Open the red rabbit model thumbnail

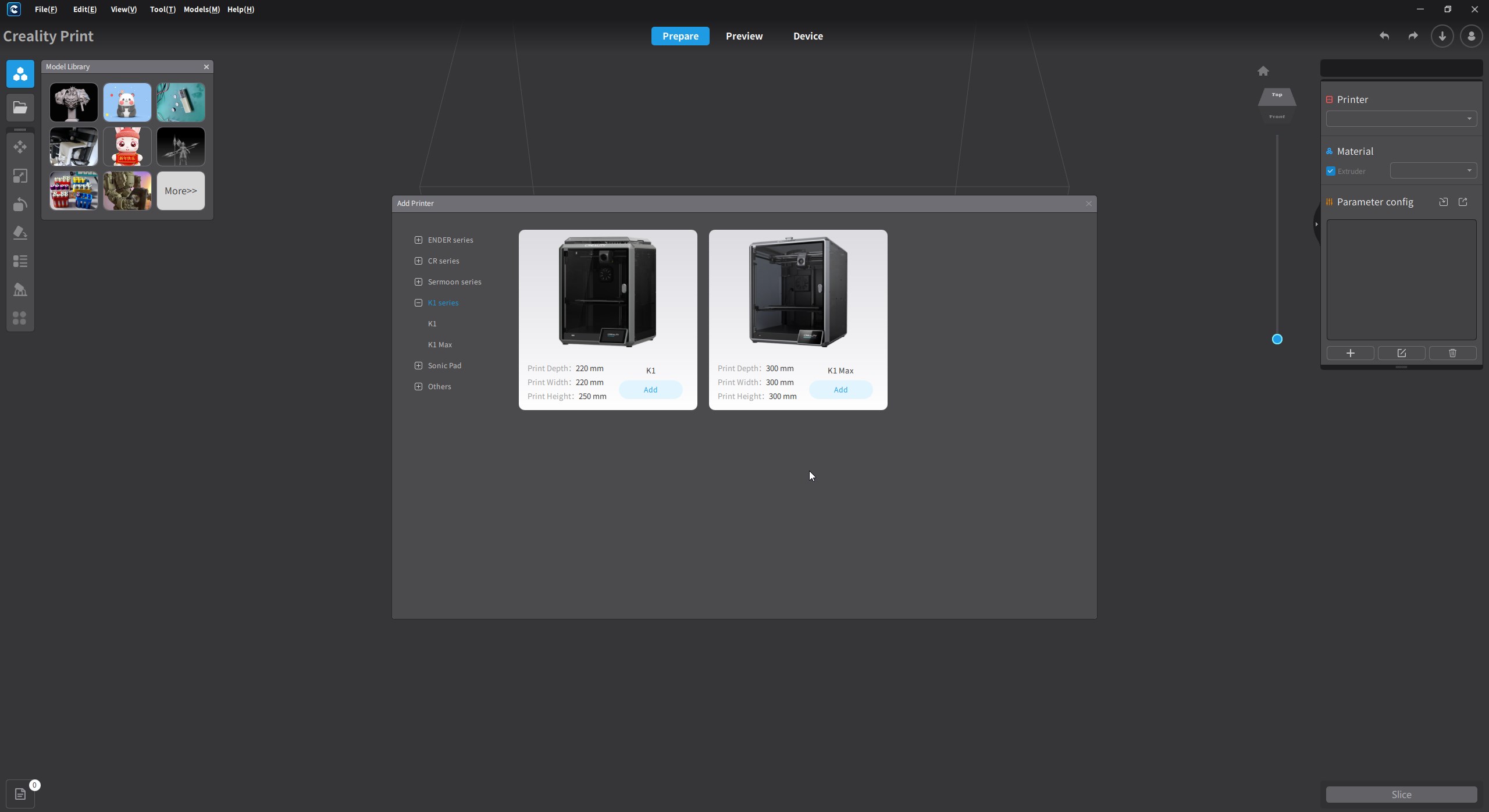tap(127, 147)
